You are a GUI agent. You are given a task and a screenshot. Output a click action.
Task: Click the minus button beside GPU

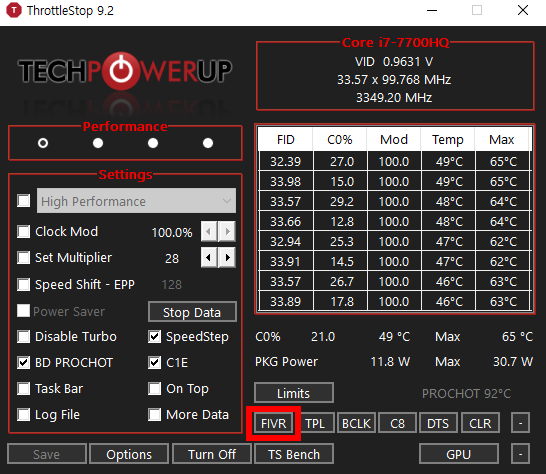[x=521, y=454]
